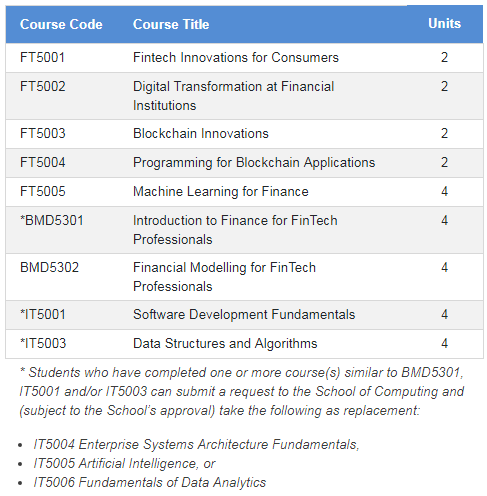487x496 pixels.
Task: Click Financial Modelling for FinTech Professionals
Action: [224, 277]
